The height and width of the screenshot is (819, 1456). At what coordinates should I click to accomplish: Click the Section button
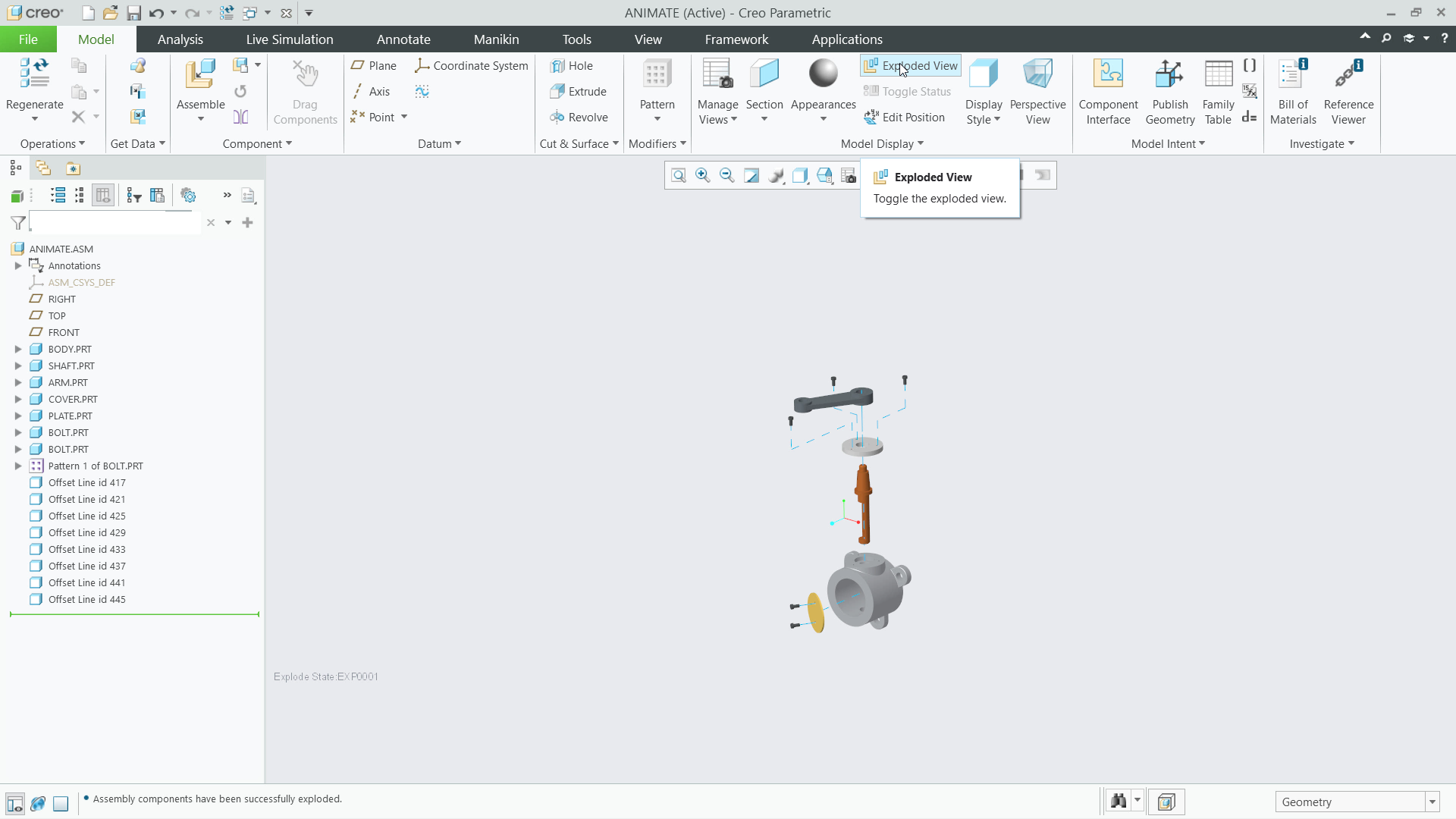coord(764,91)
